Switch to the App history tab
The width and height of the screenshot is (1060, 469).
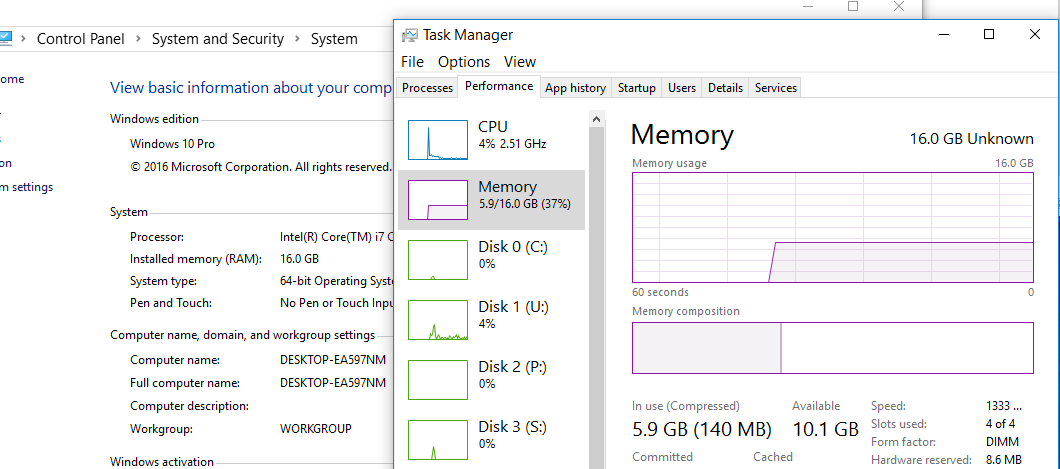tap(575, 88)
